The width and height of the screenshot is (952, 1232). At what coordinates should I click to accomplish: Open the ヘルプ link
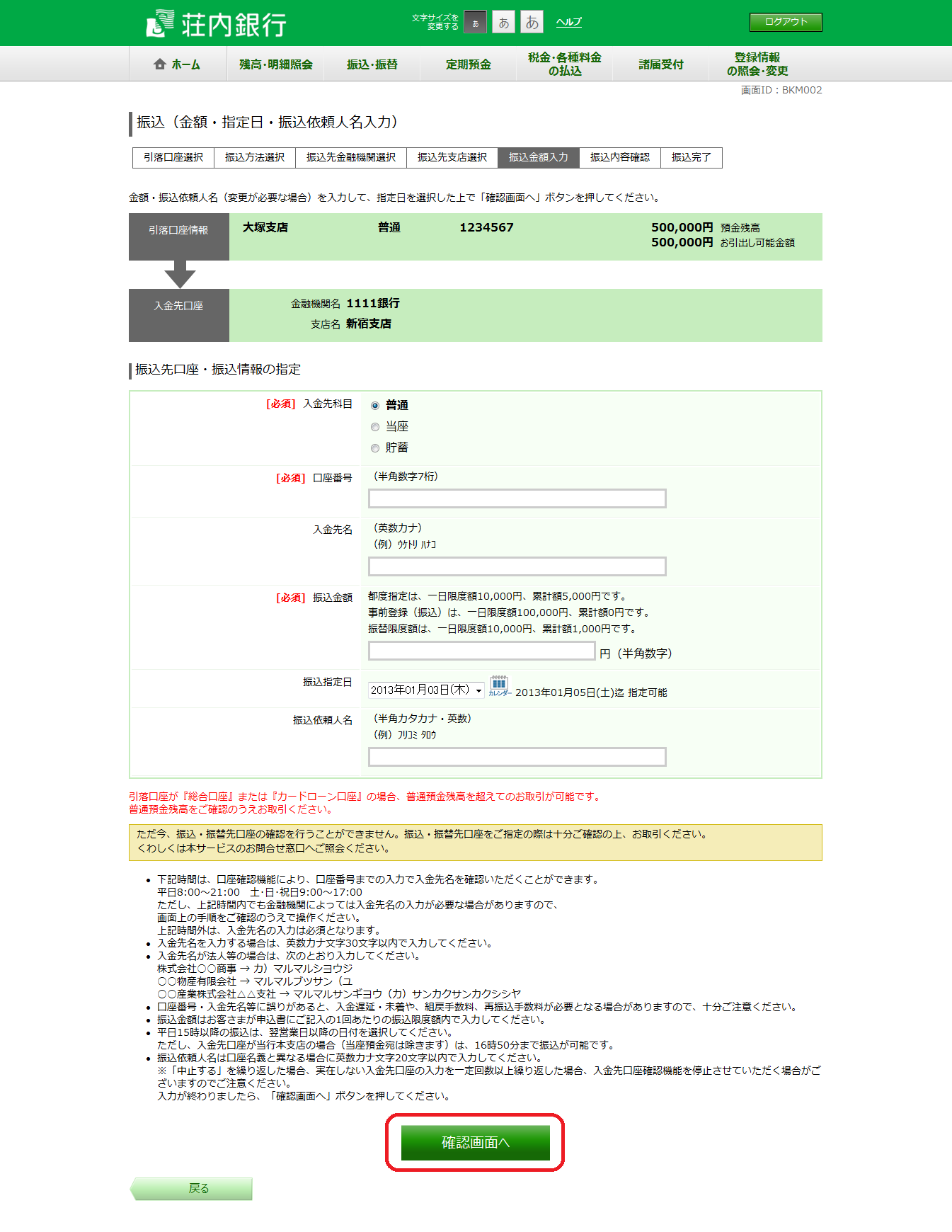click(568, 22)
